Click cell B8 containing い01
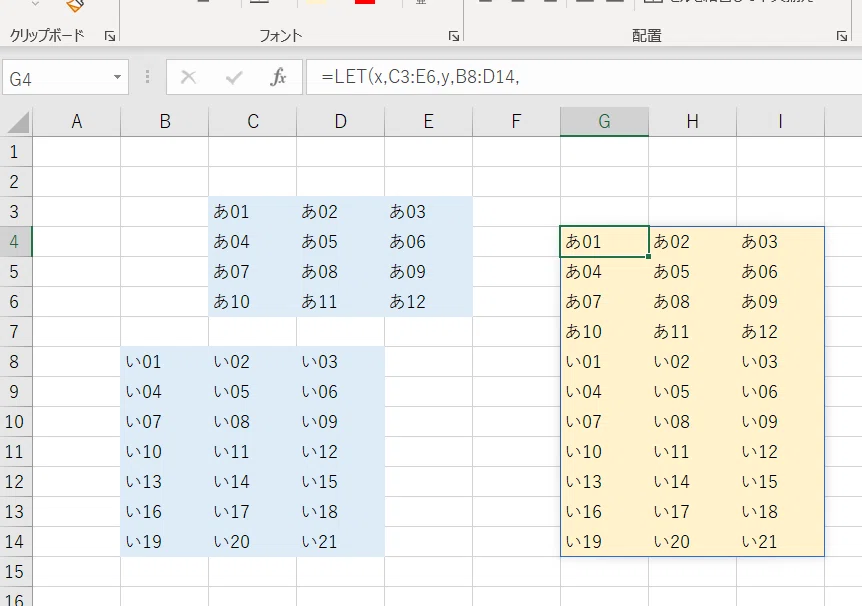862x606 pixels. pyautogui.click(x=165, y=362)
